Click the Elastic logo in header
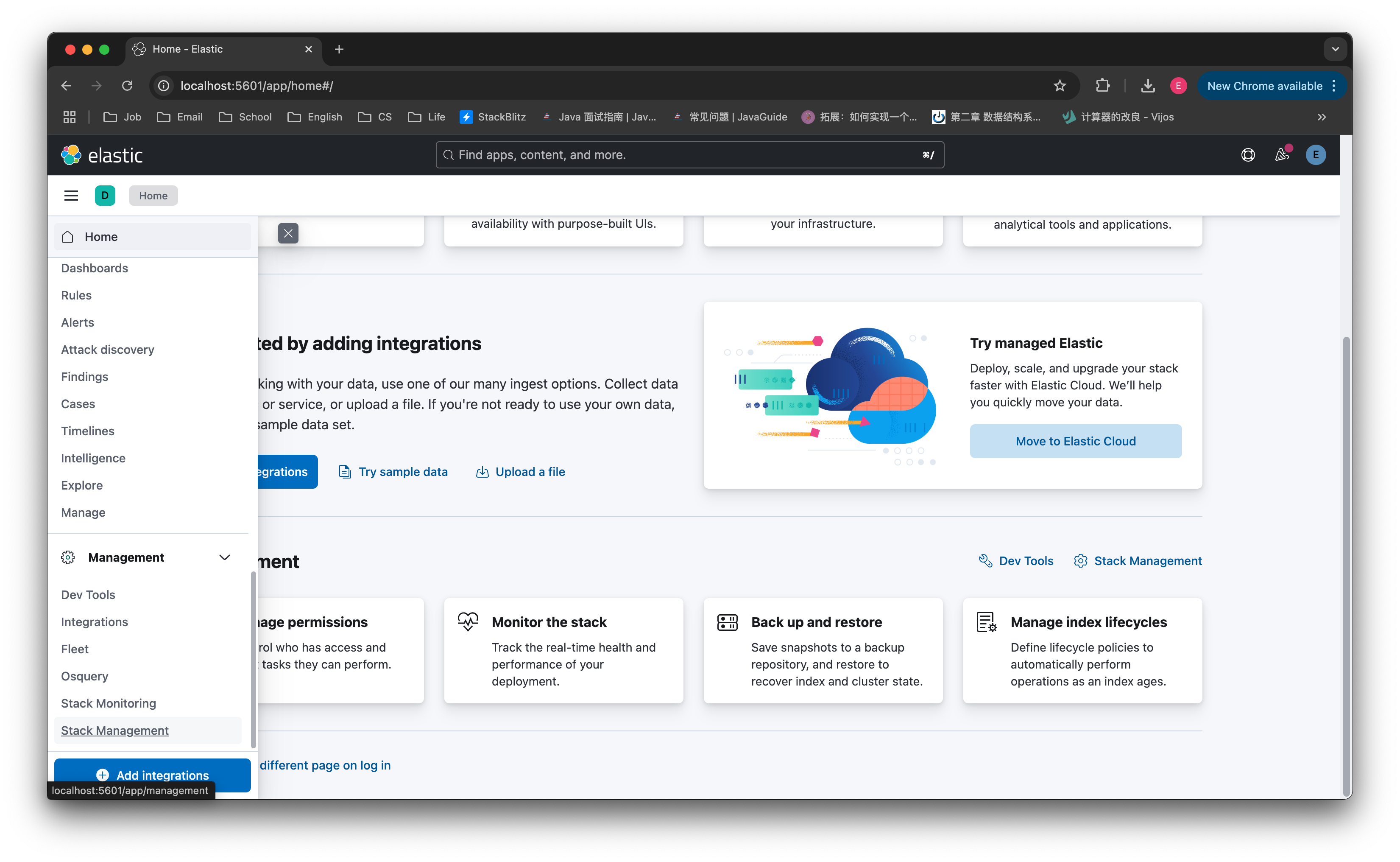Image resolution: width=1400 pixels, height=862 pixels. click(101, 155)
